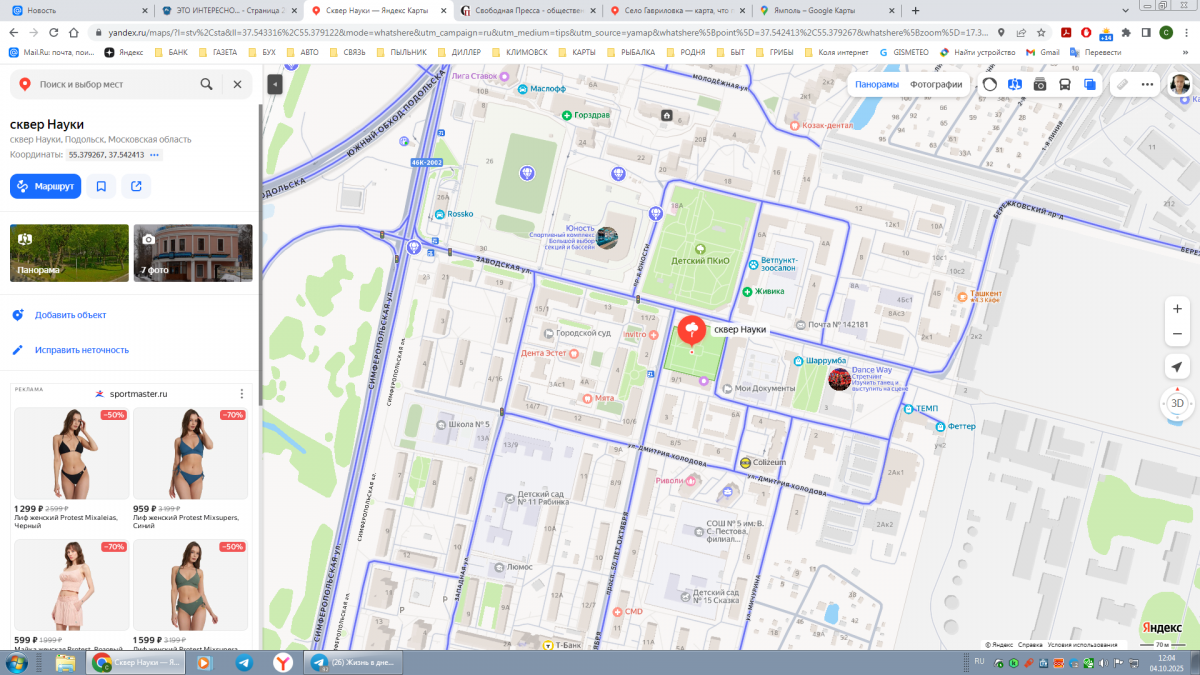
Task: Zoom in with the plus button
Action: [1177, 309]
